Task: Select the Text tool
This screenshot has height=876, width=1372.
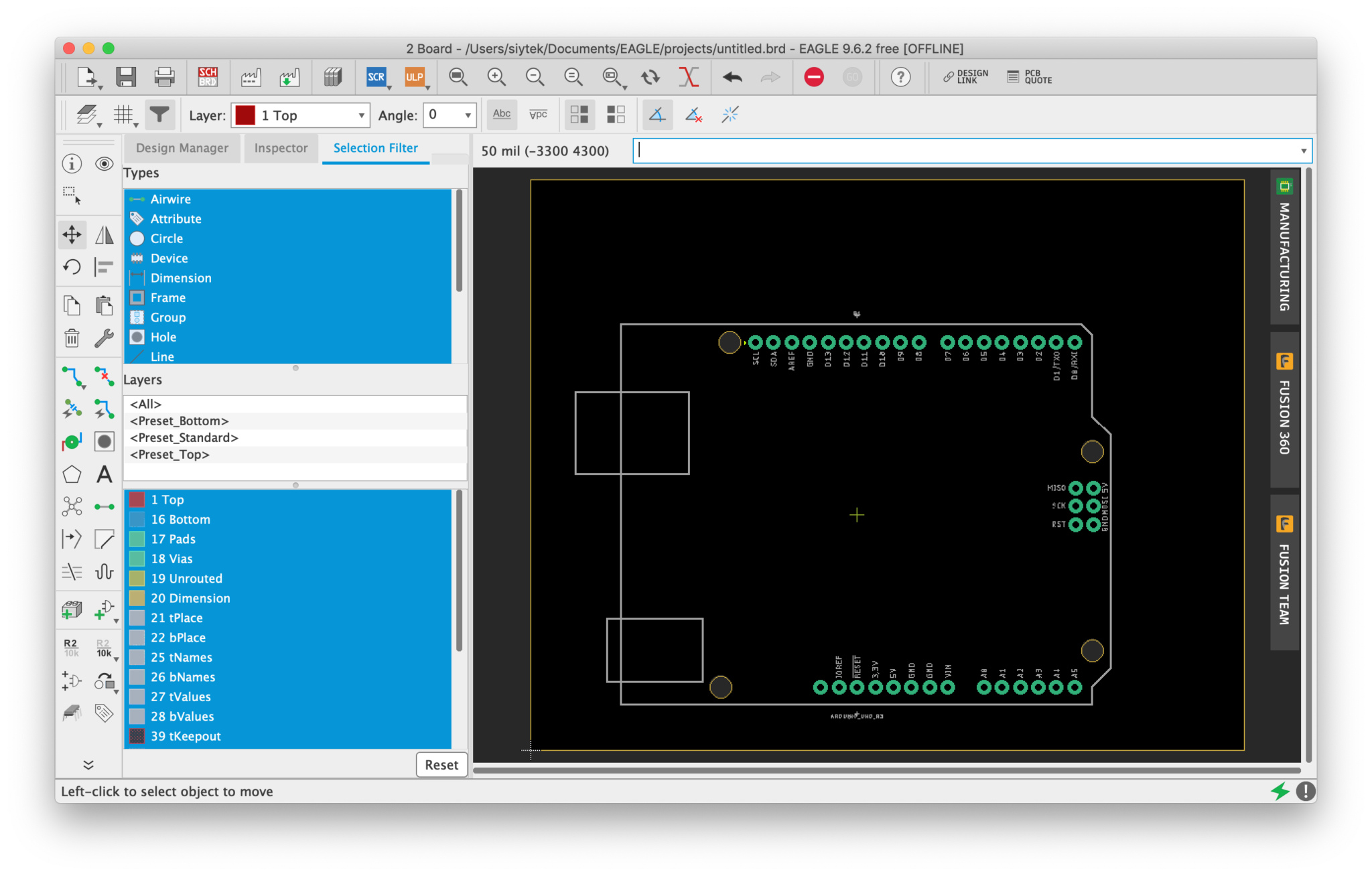Action: coord(104,474)
